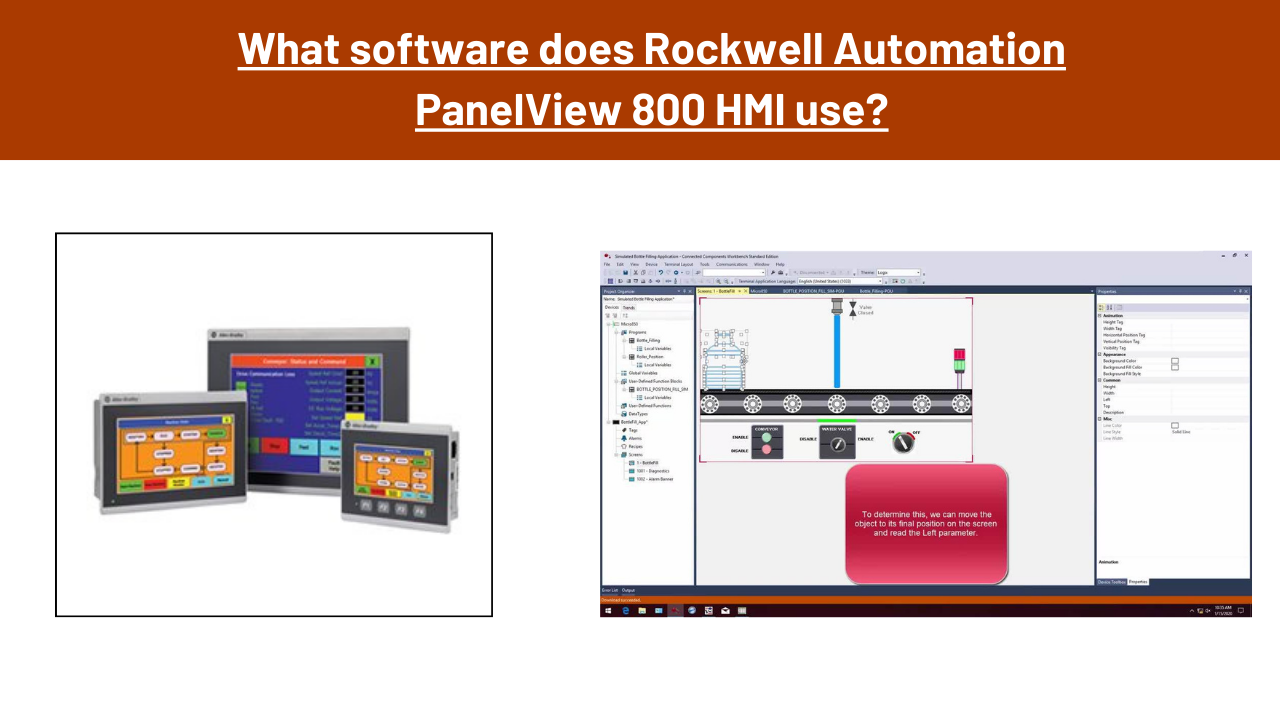Image resolution: width=1280 pixels, height=720 pixels.
Task: Click the Rockwell PanelView 800 title link
Action: (652, 79)
